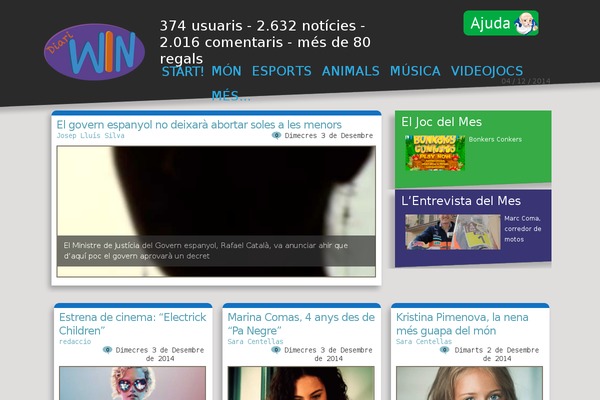Screen dimensions: 600x400
Task: Click comment icon in Marina Comas card
Action: 276,350
